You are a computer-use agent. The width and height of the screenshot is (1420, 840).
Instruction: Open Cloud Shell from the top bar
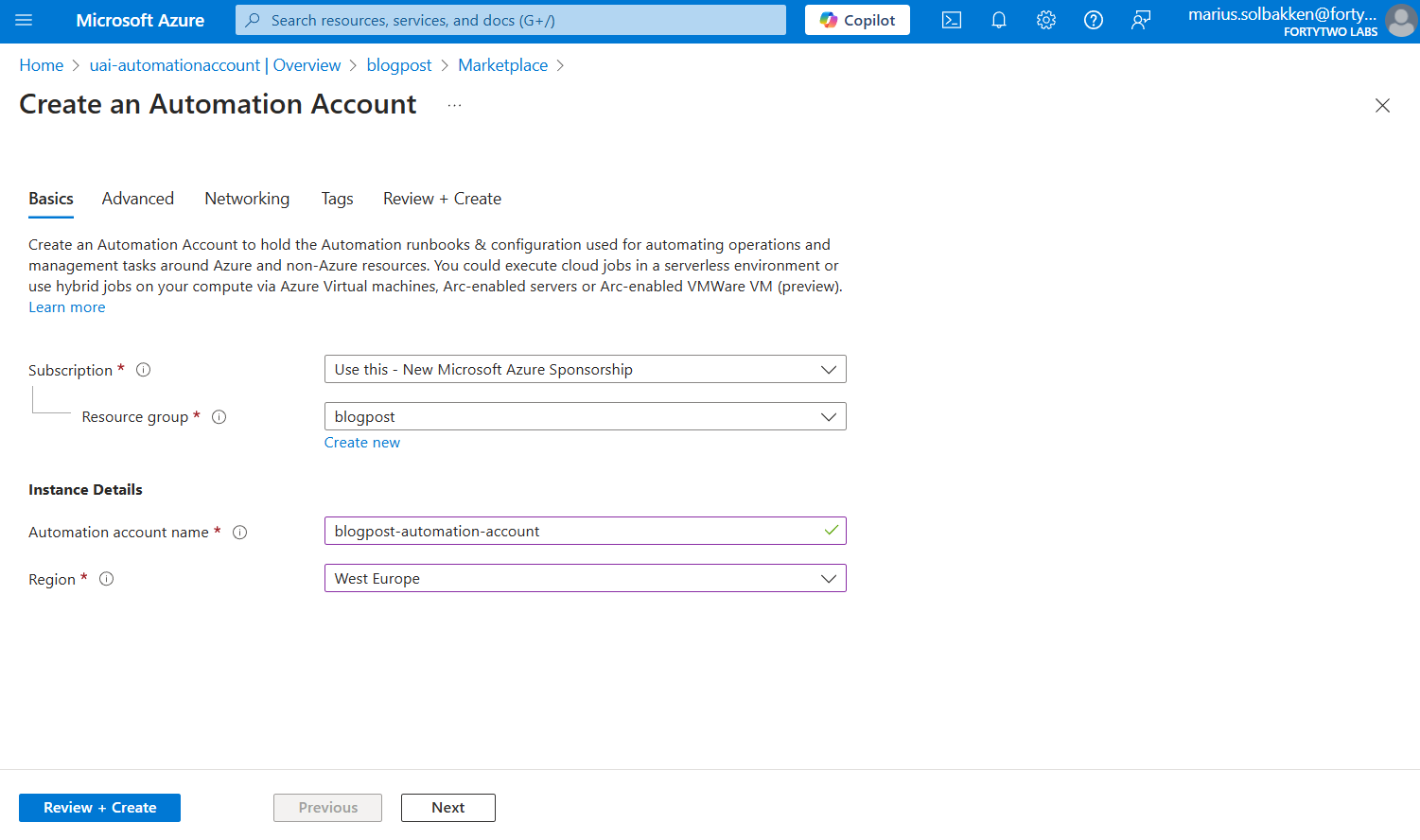[952, 20]
